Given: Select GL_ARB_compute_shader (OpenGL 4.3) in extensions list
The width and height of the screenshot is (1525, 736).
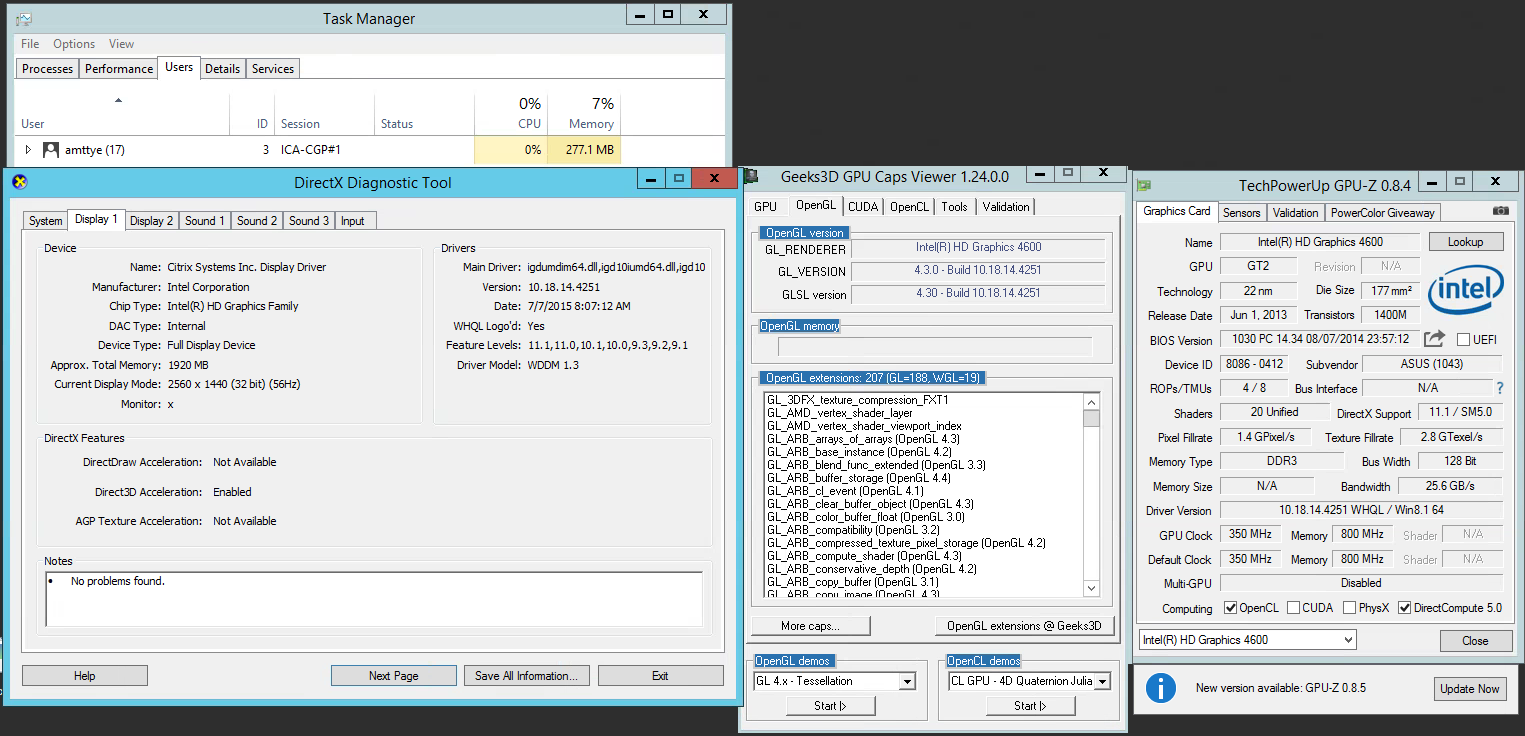Looking at the screenshot, I should pyautogui.click(x=864, y=556).
